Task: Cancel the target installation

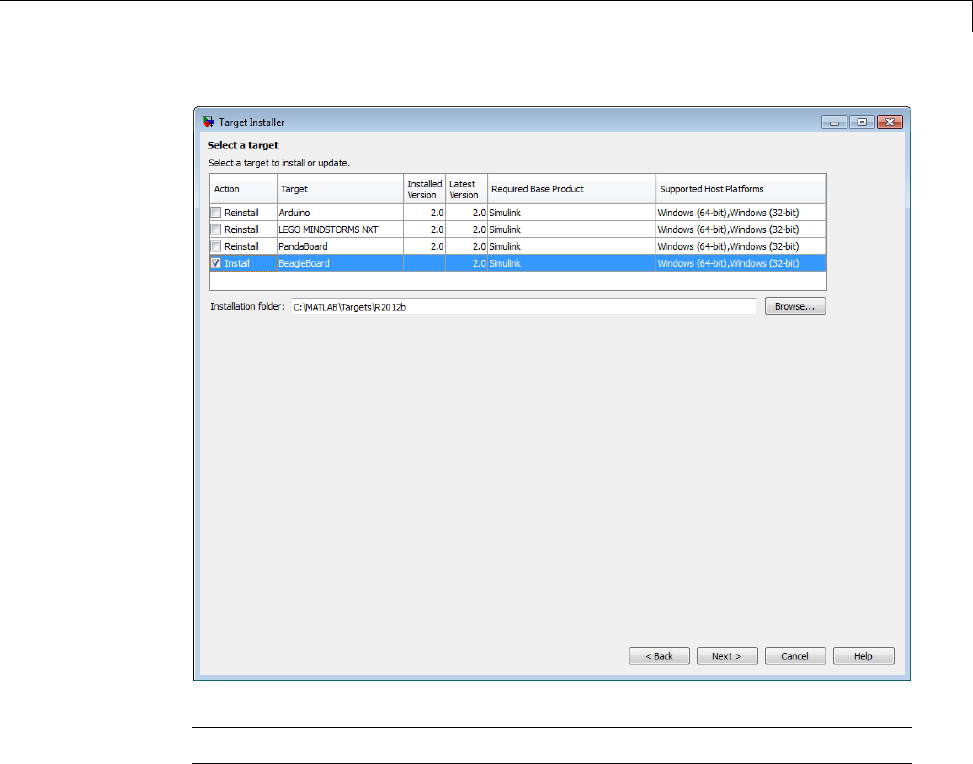Action: pyautogui.click(x=795, y=656)
